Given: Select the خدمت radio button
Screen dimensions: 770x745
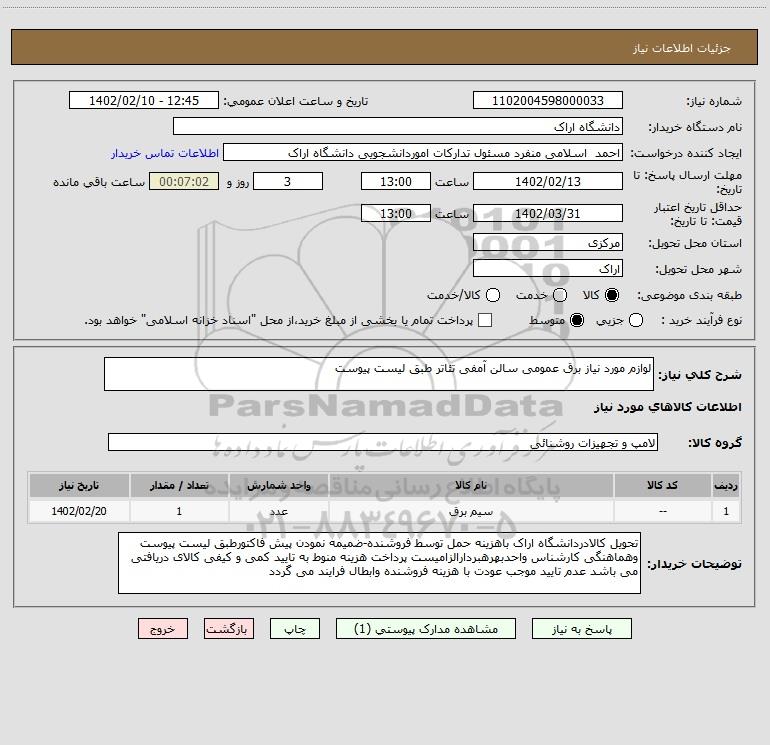Looking at the screenshot, I should (x=560, y=295).
